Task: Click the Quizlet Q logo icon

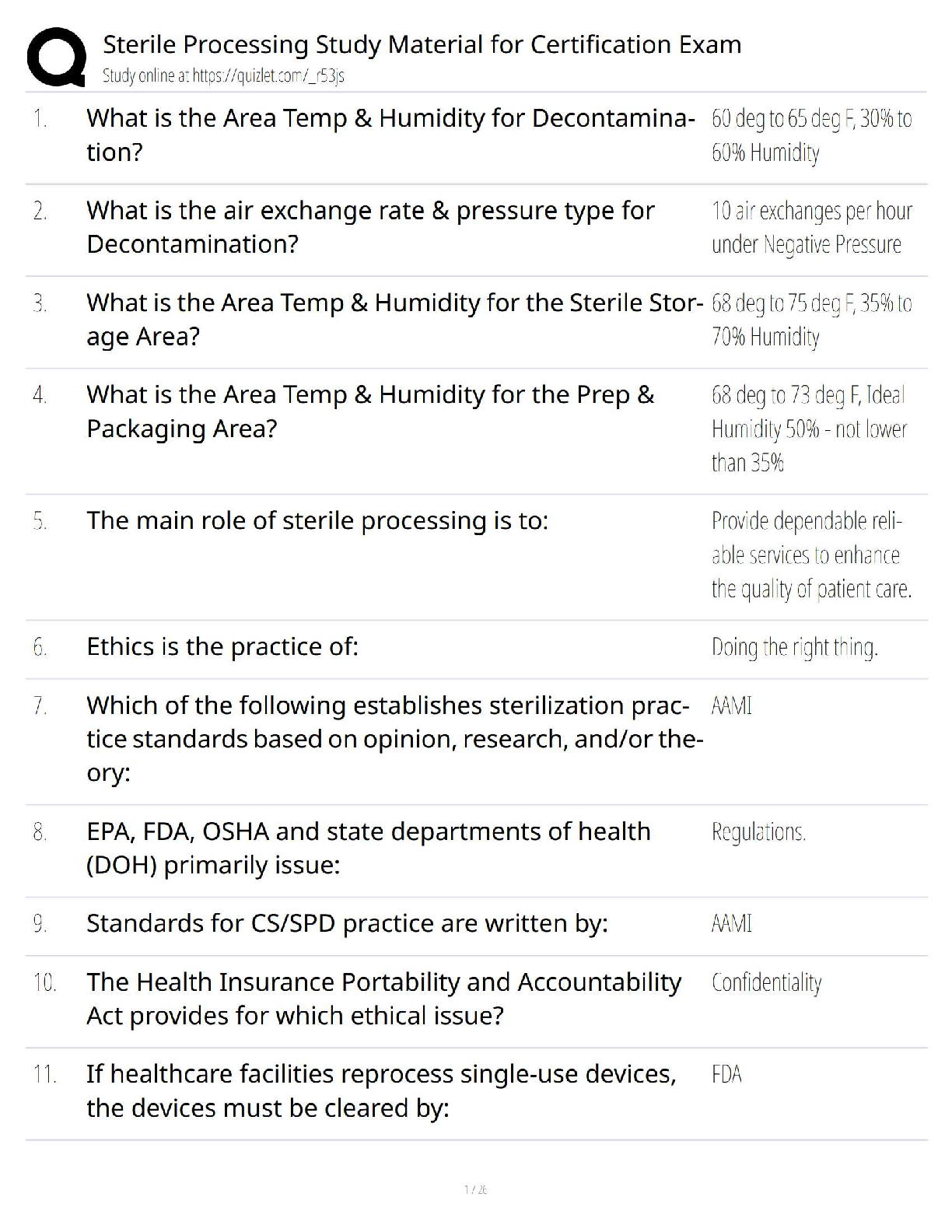Action: pyautogui.click(x=55, y=57)
